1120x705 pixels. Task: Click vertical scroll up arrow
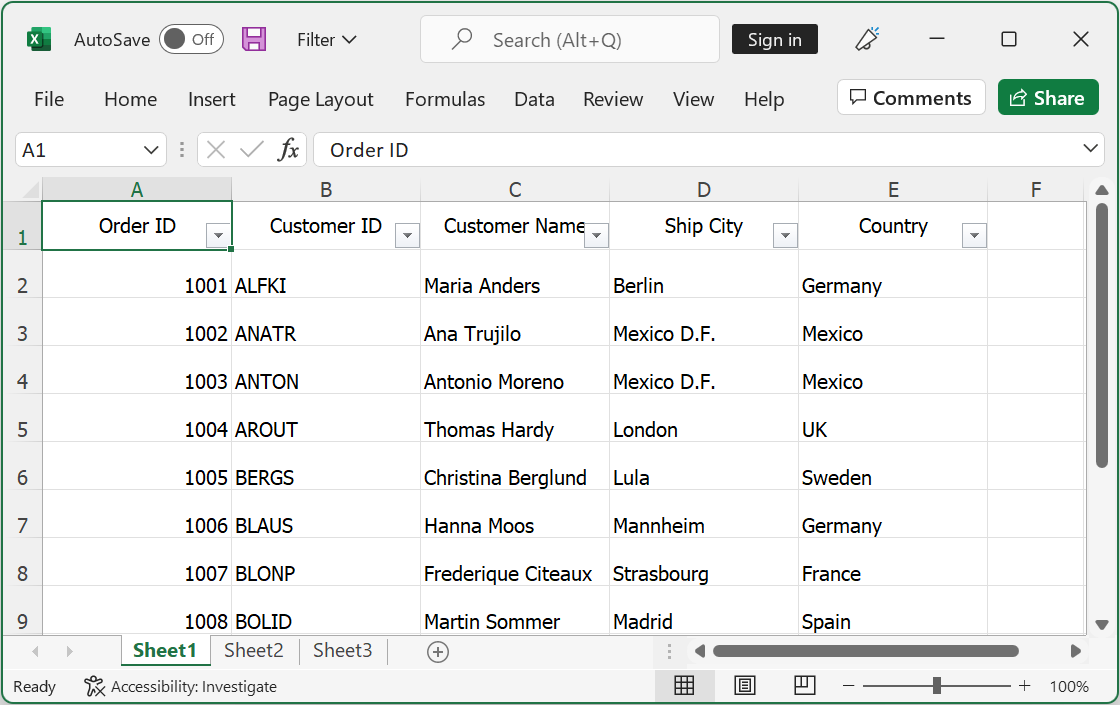pos(1102,190)
